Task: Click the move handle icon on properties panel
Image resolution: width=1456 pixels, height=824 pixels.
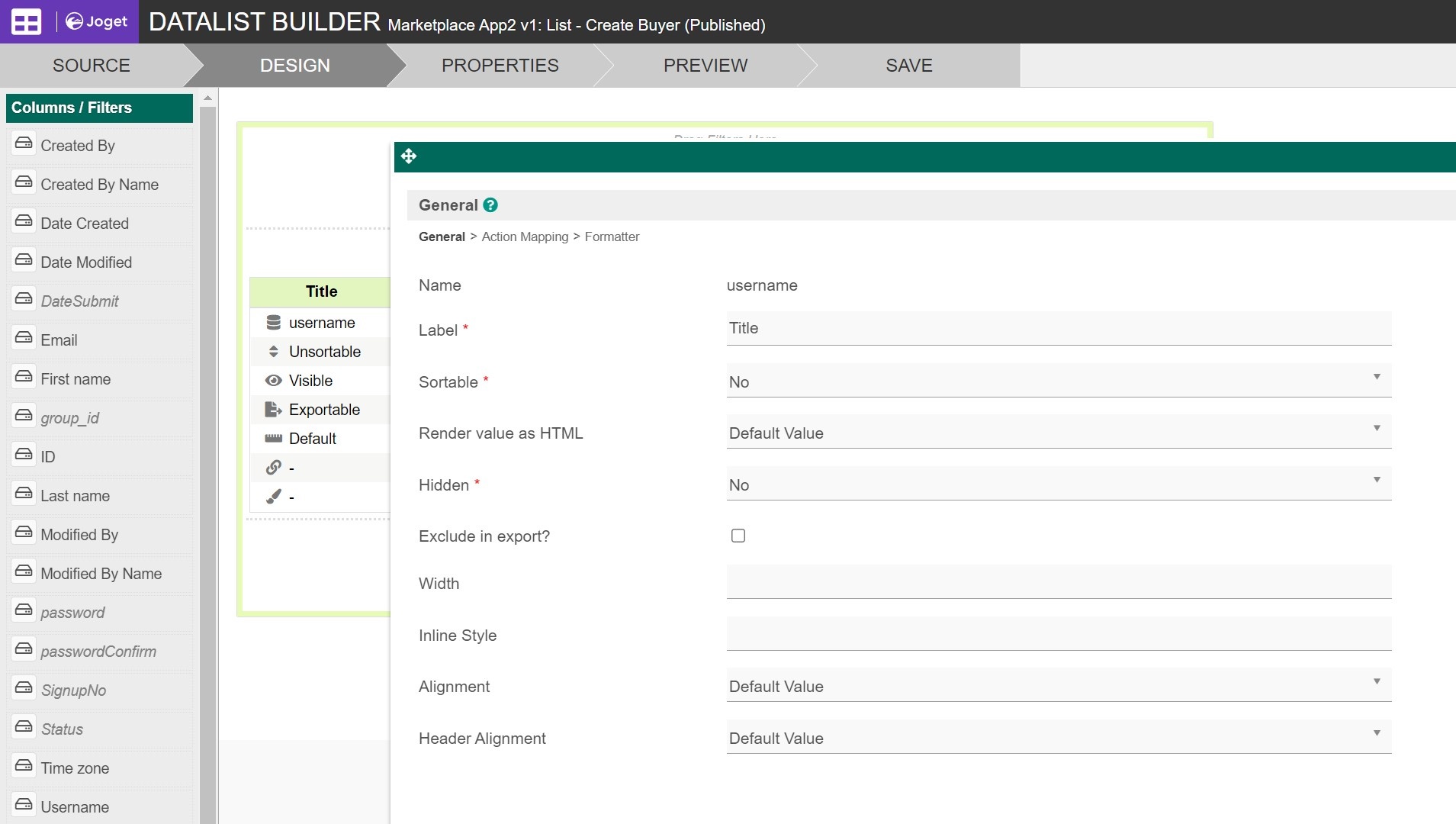Action: tap(409, 156)
